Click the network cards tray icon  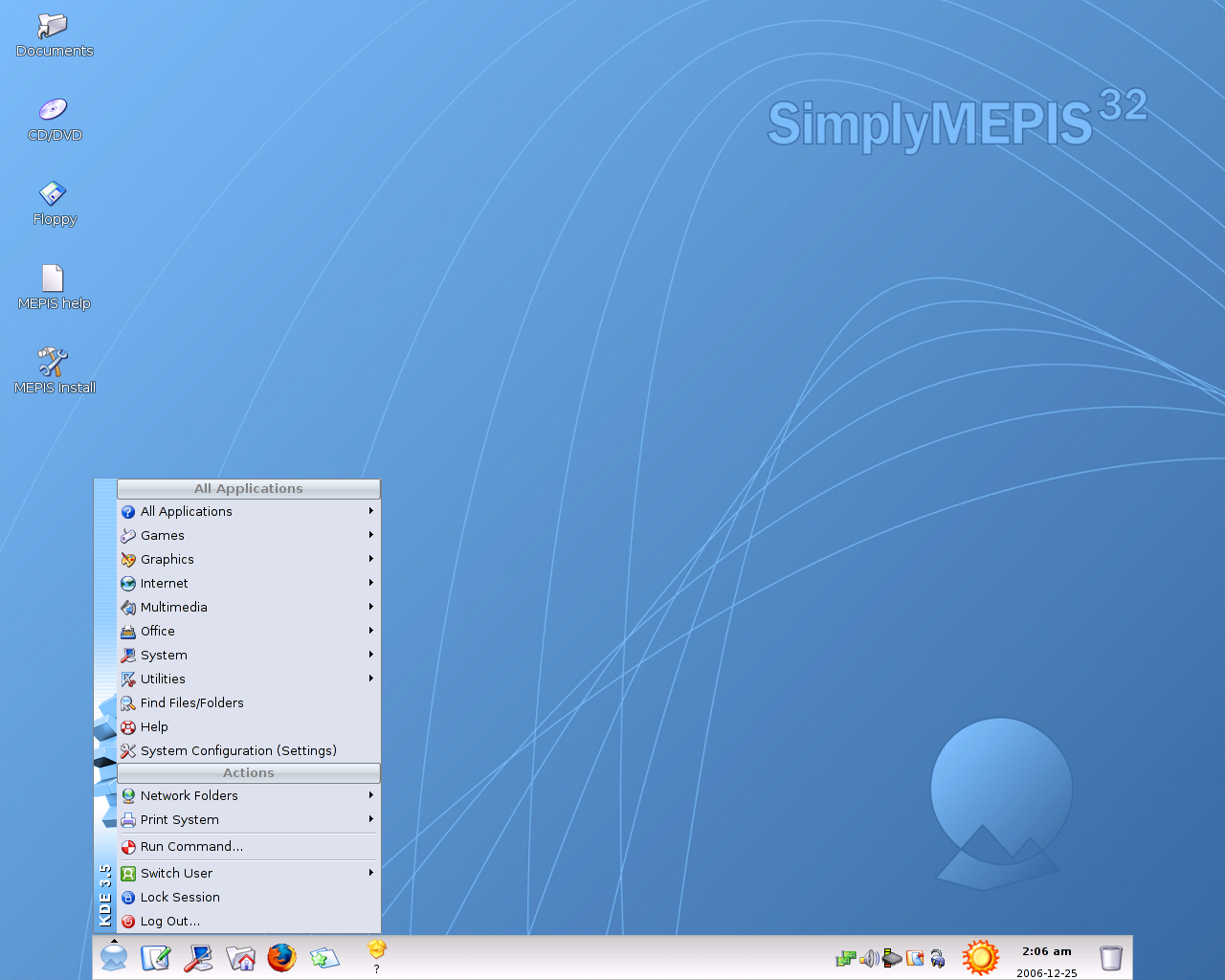click(845, 958)
